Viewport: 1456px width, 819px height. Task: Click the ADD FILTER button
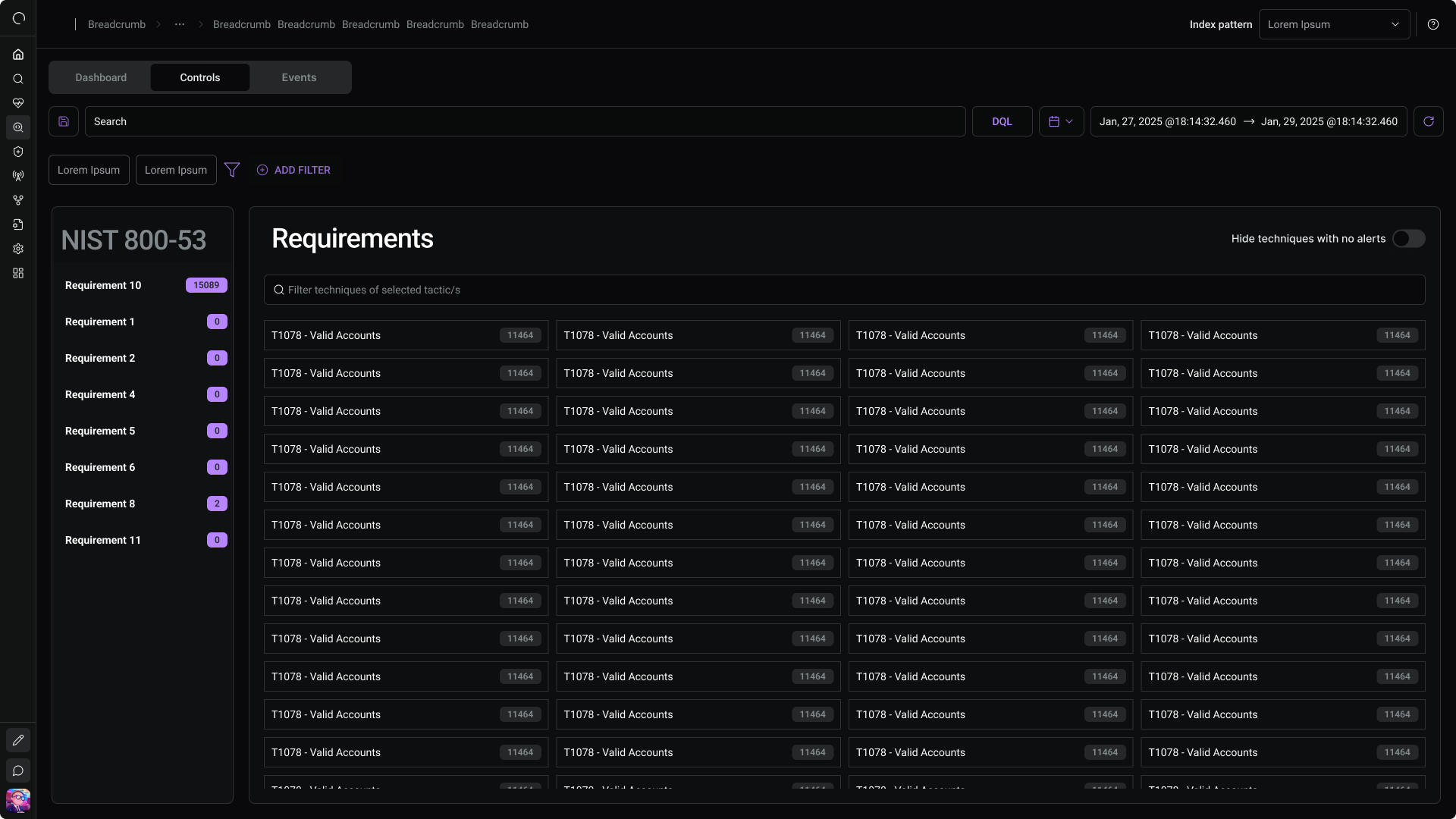[293, 170]
